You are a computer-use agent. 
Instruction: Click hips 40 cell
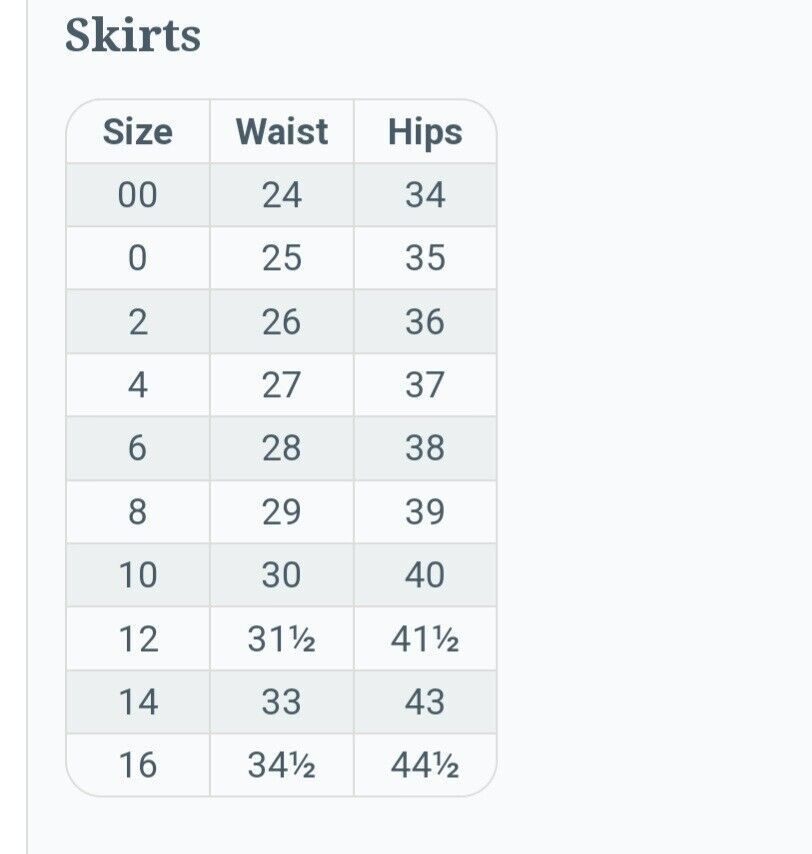coord(425,575)
